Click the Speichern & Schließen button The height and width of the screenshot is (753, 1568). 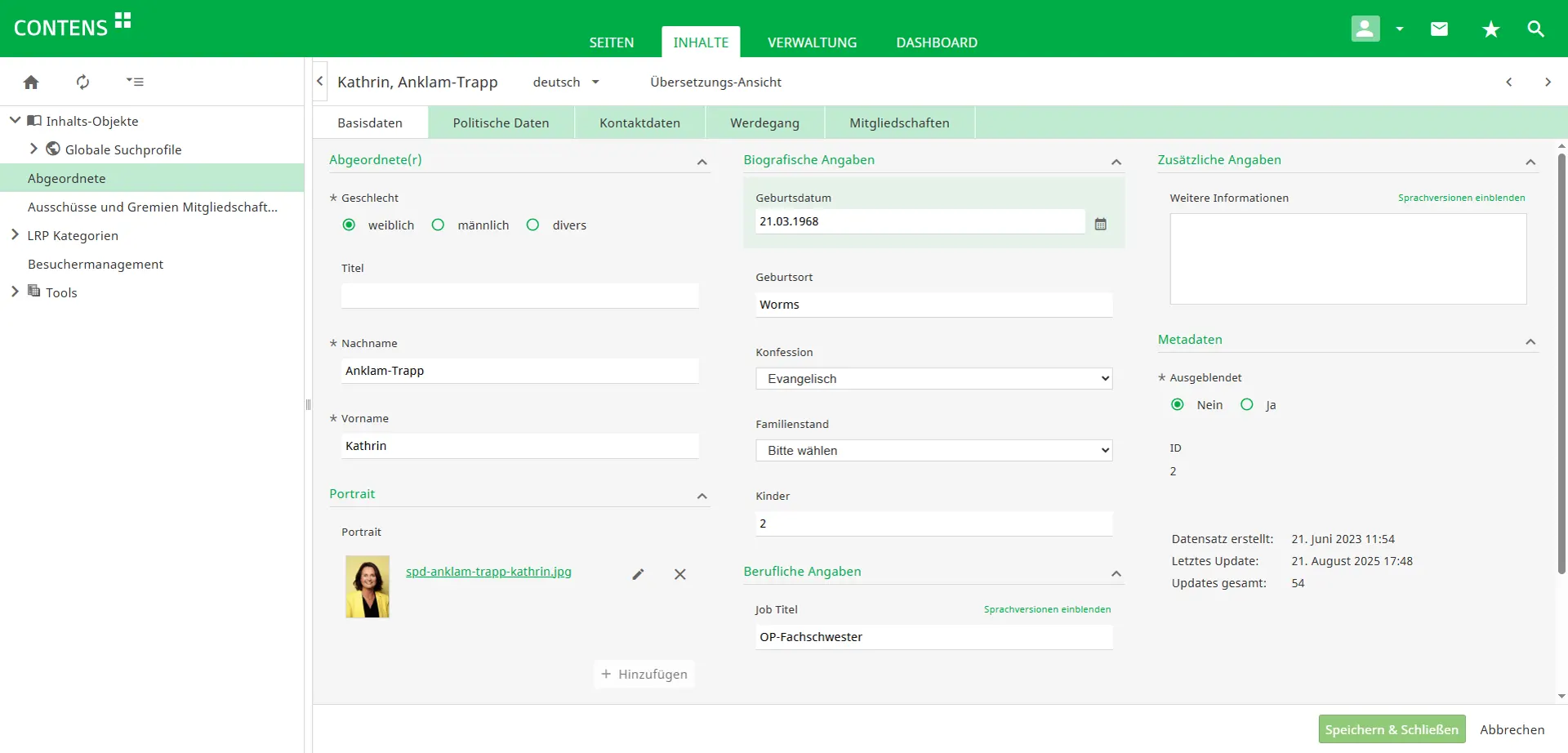[x=1391, y=729]
